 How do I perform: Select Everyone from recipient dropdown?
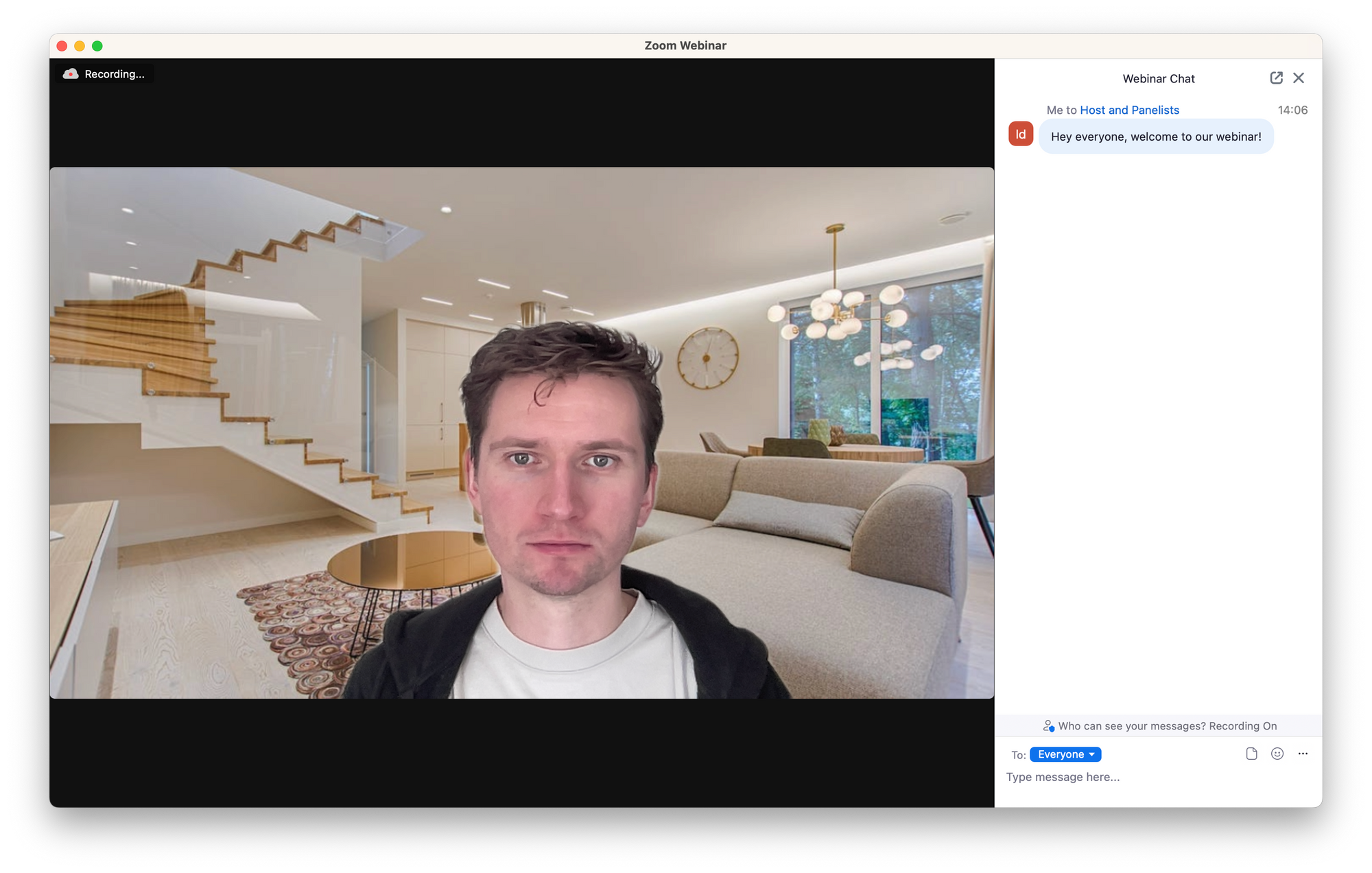(1066, 754)
